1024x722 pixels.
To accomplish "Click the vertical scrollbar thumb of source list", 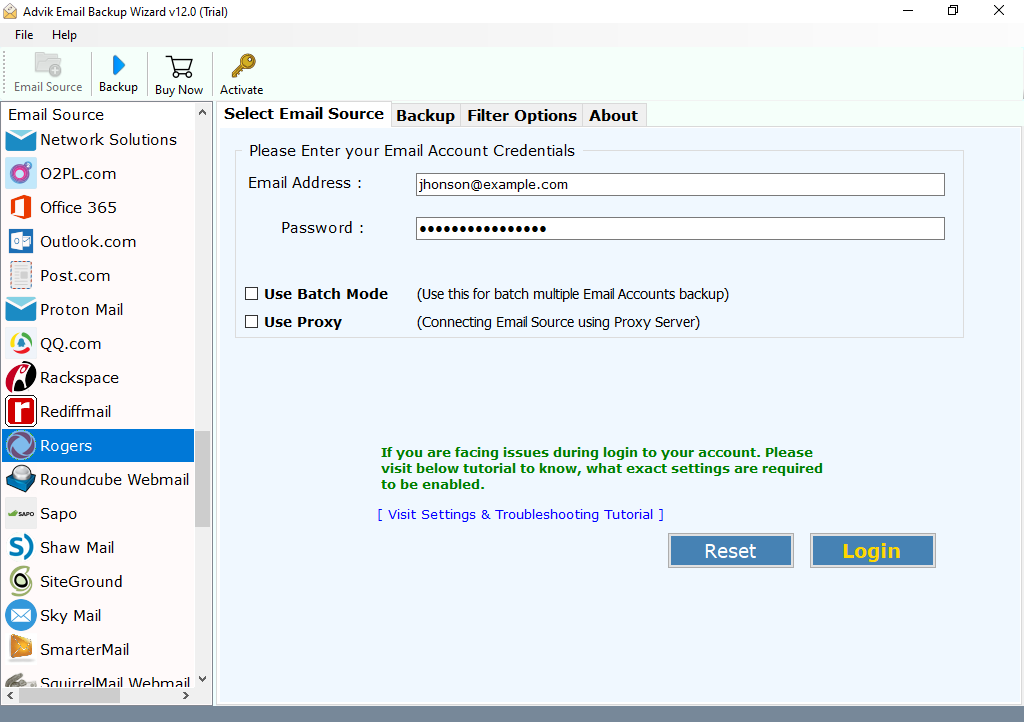I will point(202,479).
